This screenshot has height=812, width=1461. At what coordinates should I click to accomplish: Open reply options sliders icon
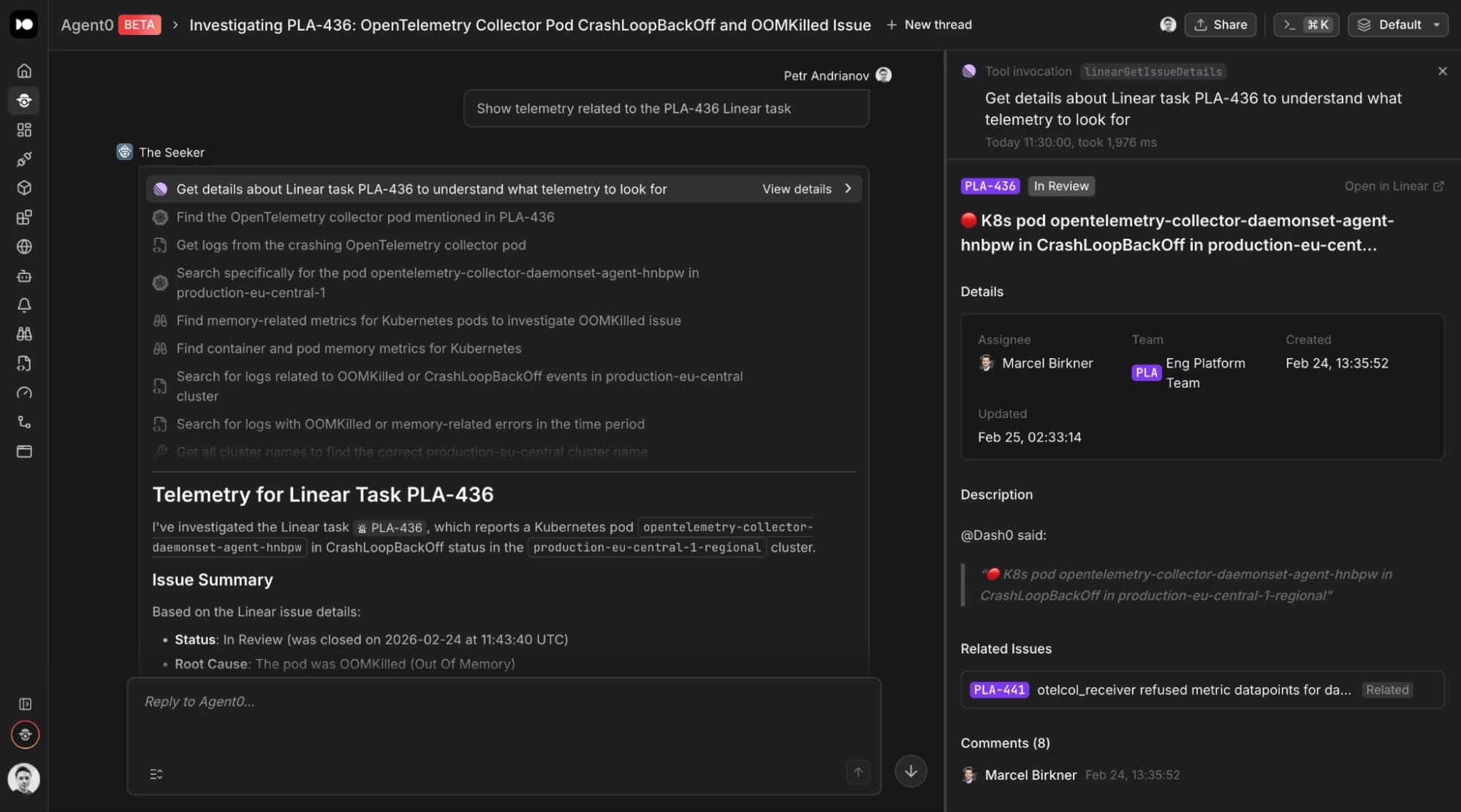[156, 774]
